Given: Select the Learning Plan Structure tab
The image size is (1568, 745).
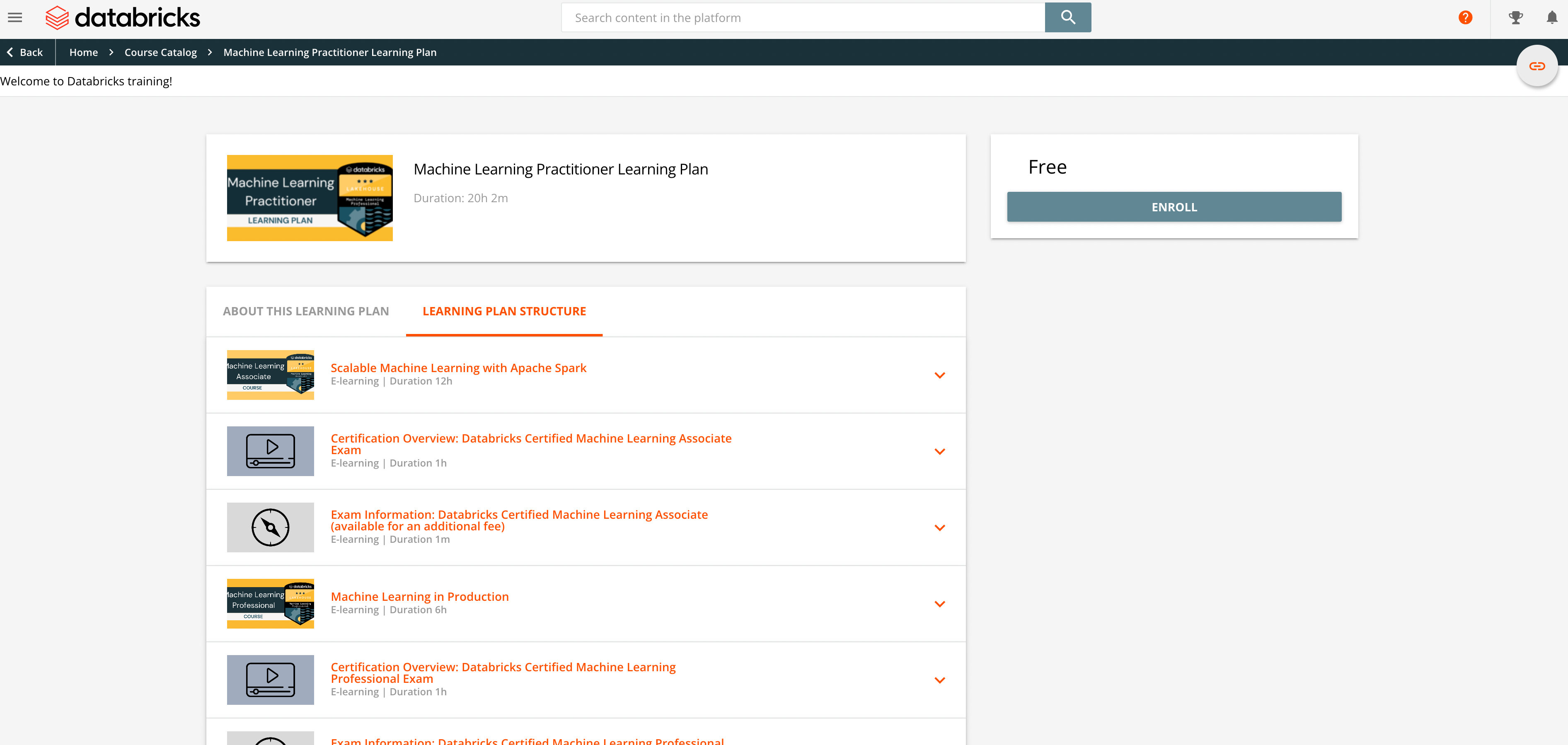Looking at the screenshot, I should coord(504,311).
